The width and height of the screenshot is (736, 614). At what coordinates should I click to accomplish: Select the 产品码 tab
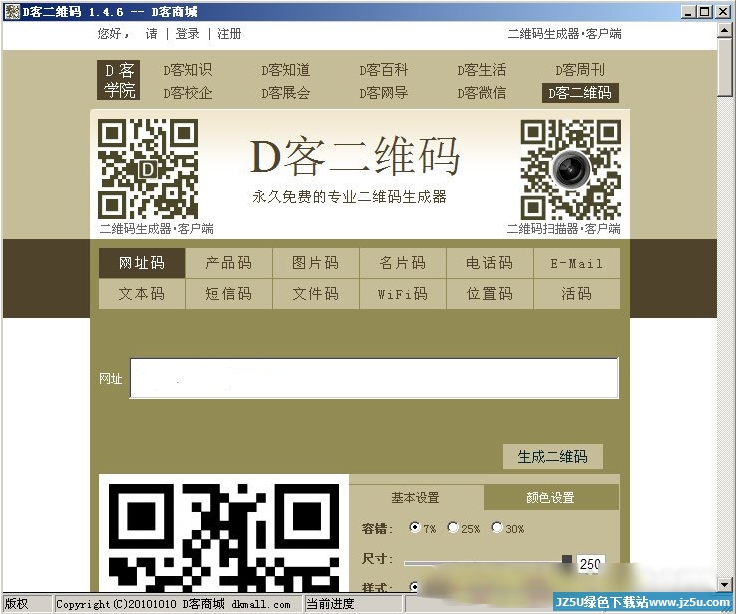229,262
